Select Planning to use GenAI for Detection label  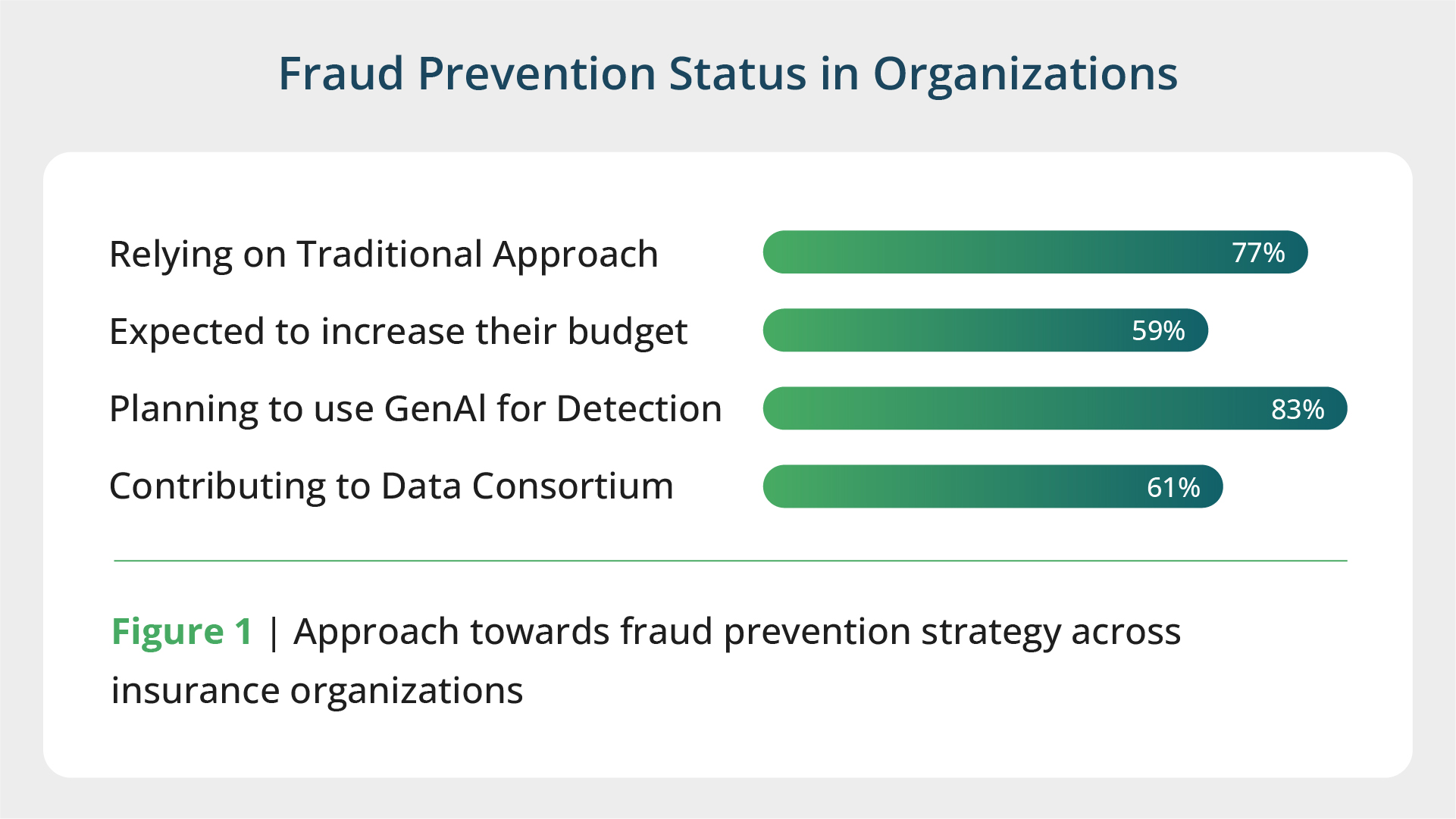coord(415,409)
